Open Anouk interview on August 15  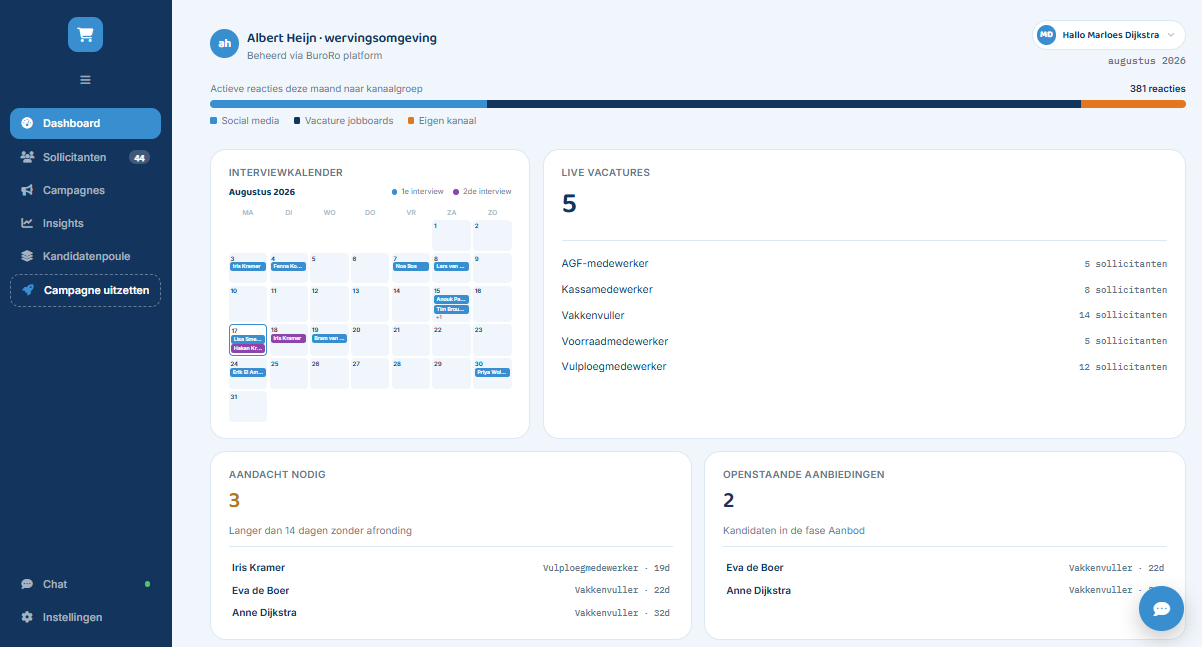452,299
